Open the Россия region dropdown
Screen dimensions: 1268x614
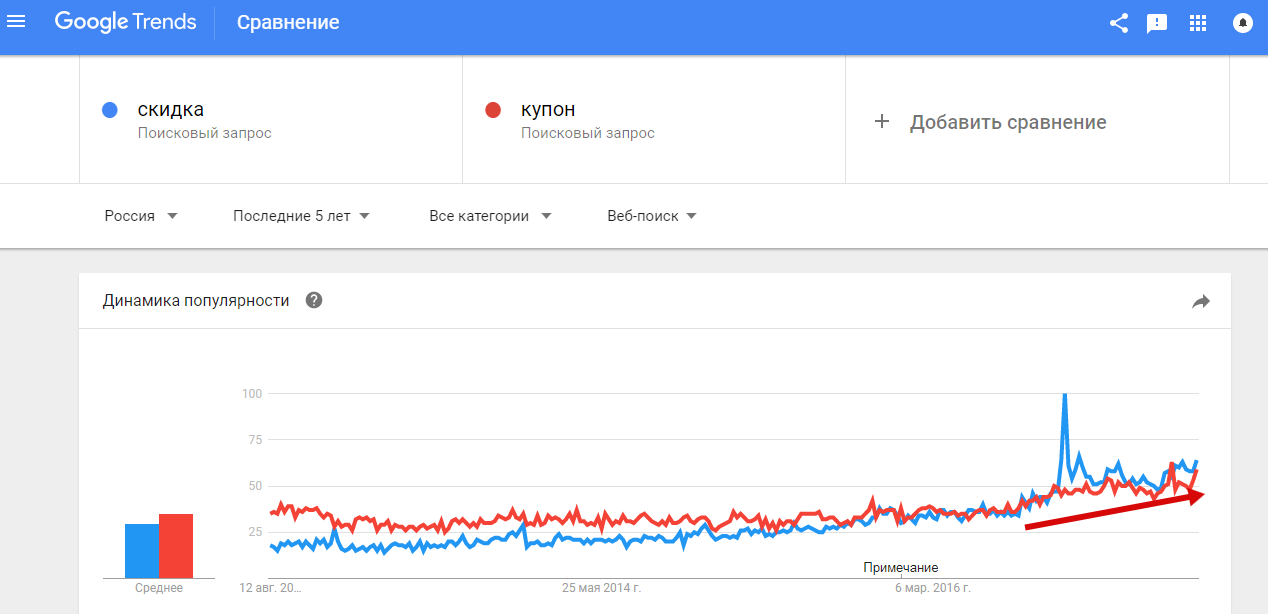pyautogui.click(x=141, y=216)
